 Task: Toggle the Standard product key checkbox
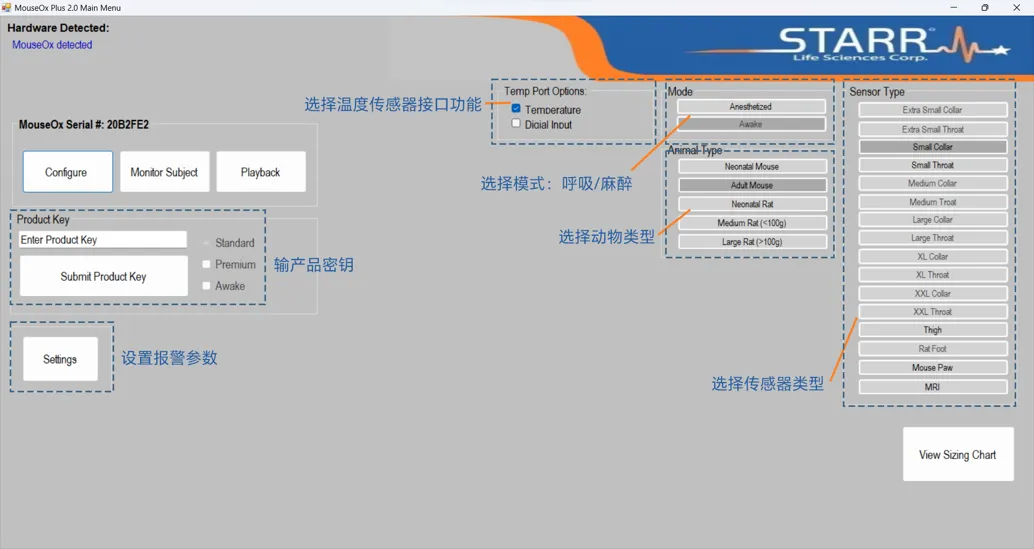click(x=206, y=243)
